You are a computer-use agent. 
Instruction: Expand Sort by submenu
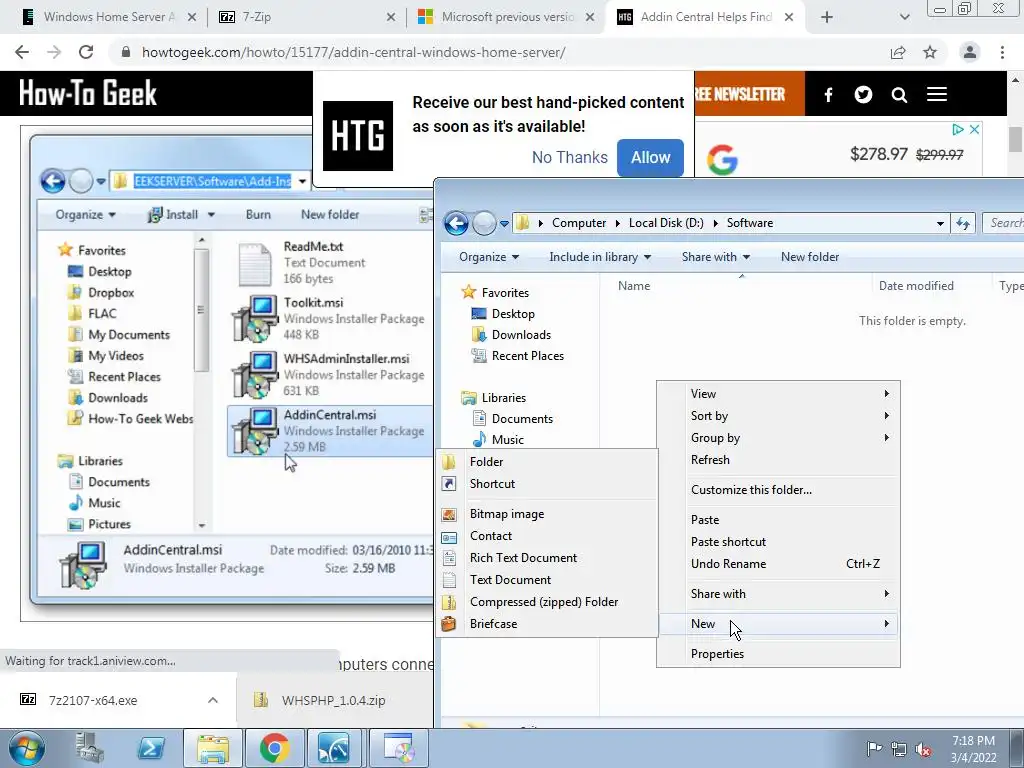(x=778, y=416)
